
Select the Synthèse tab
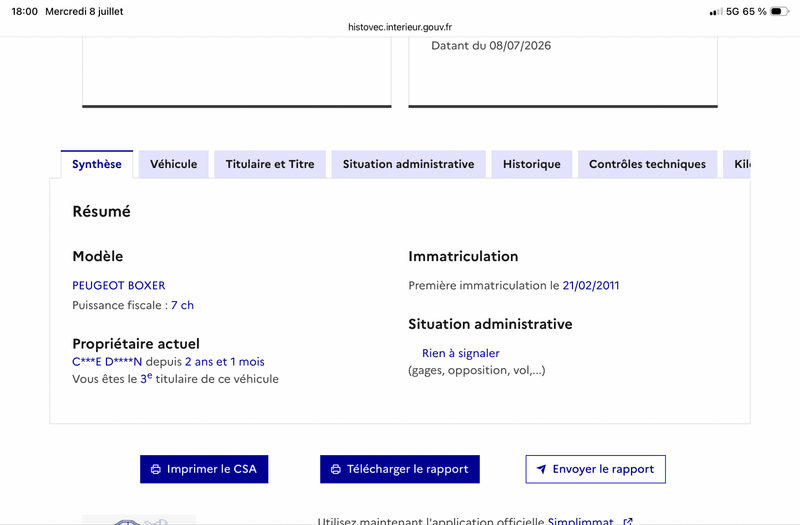pyautogui.click(x=97, y=164)
